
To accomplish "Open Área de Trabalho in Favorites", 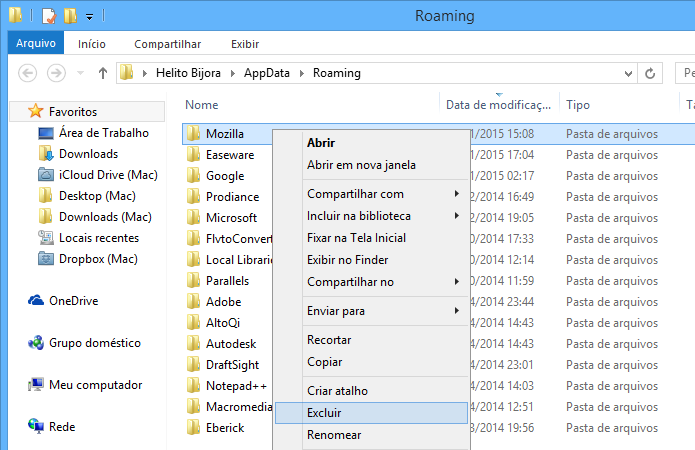I will click(x=104, y=133).
